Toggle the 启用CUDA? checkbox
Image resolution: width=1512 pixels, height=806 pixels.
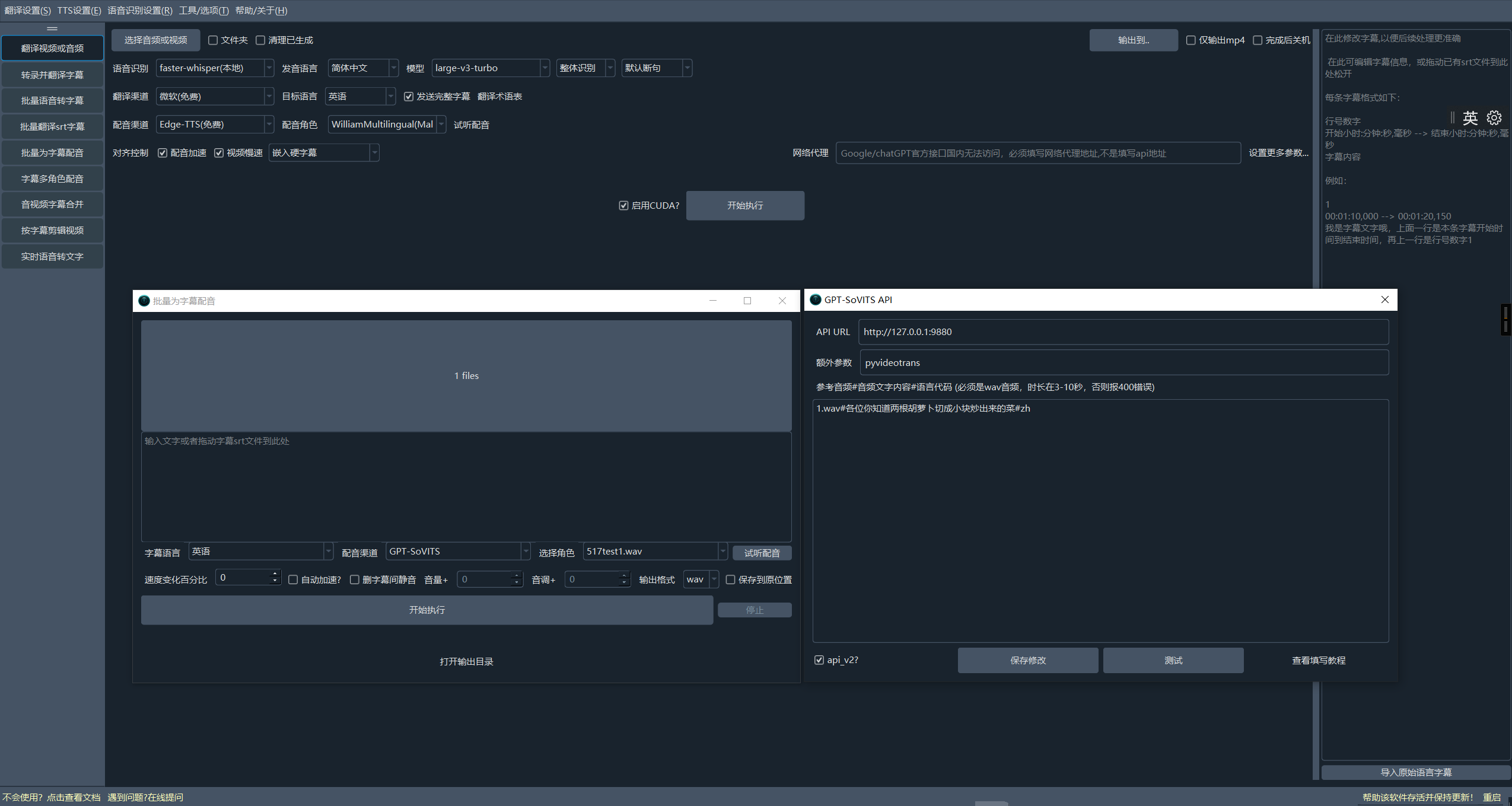[623, 205]
